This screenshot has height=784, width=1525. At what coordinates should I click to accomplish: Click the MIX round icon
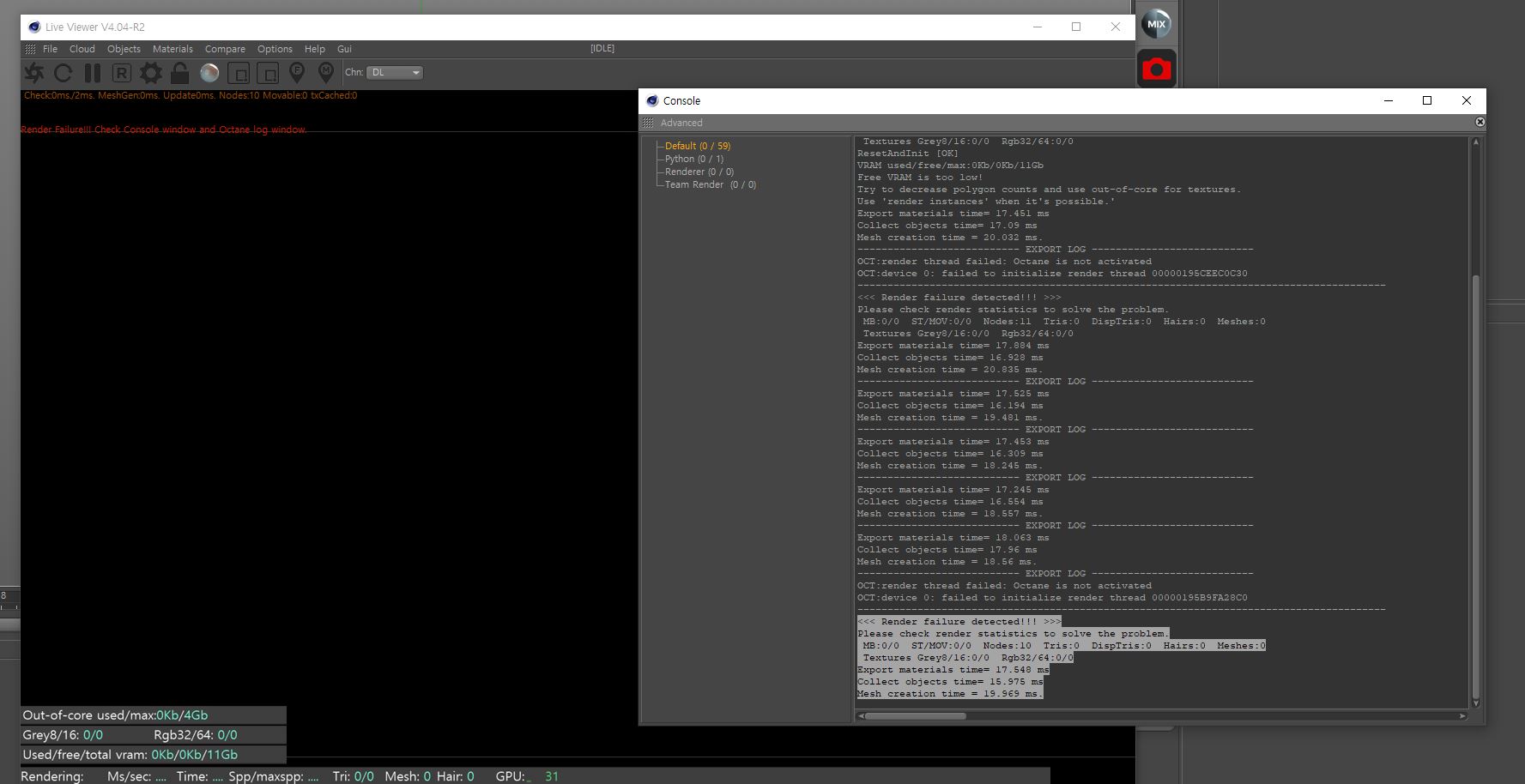(x=1157, y=24)
